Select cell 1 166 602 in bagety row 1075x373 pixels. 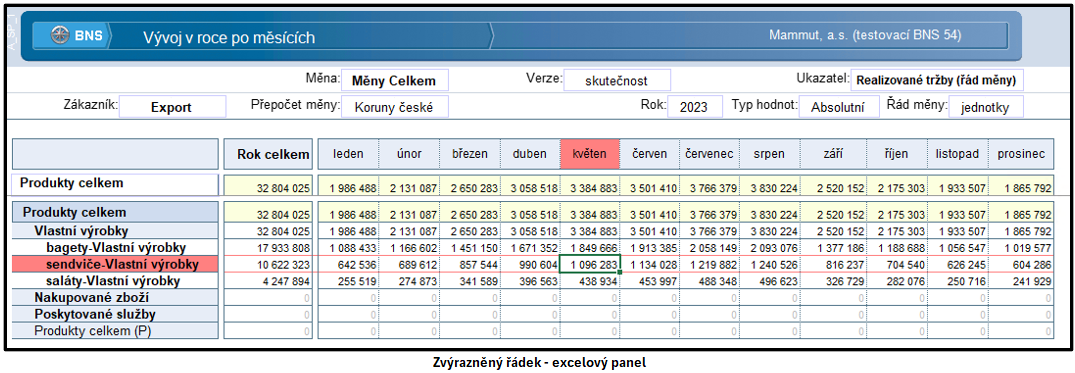click(409, 247)
